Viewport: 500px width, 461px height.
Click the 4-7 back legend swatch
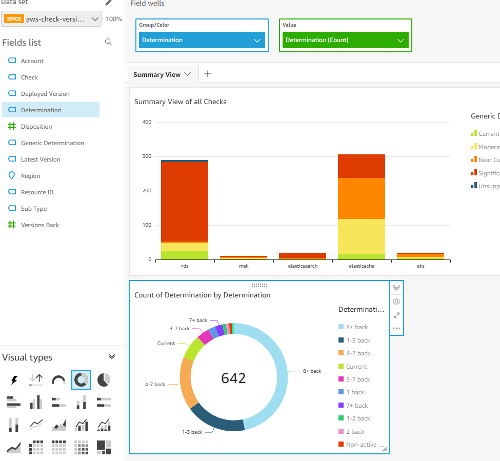[341, 353]
